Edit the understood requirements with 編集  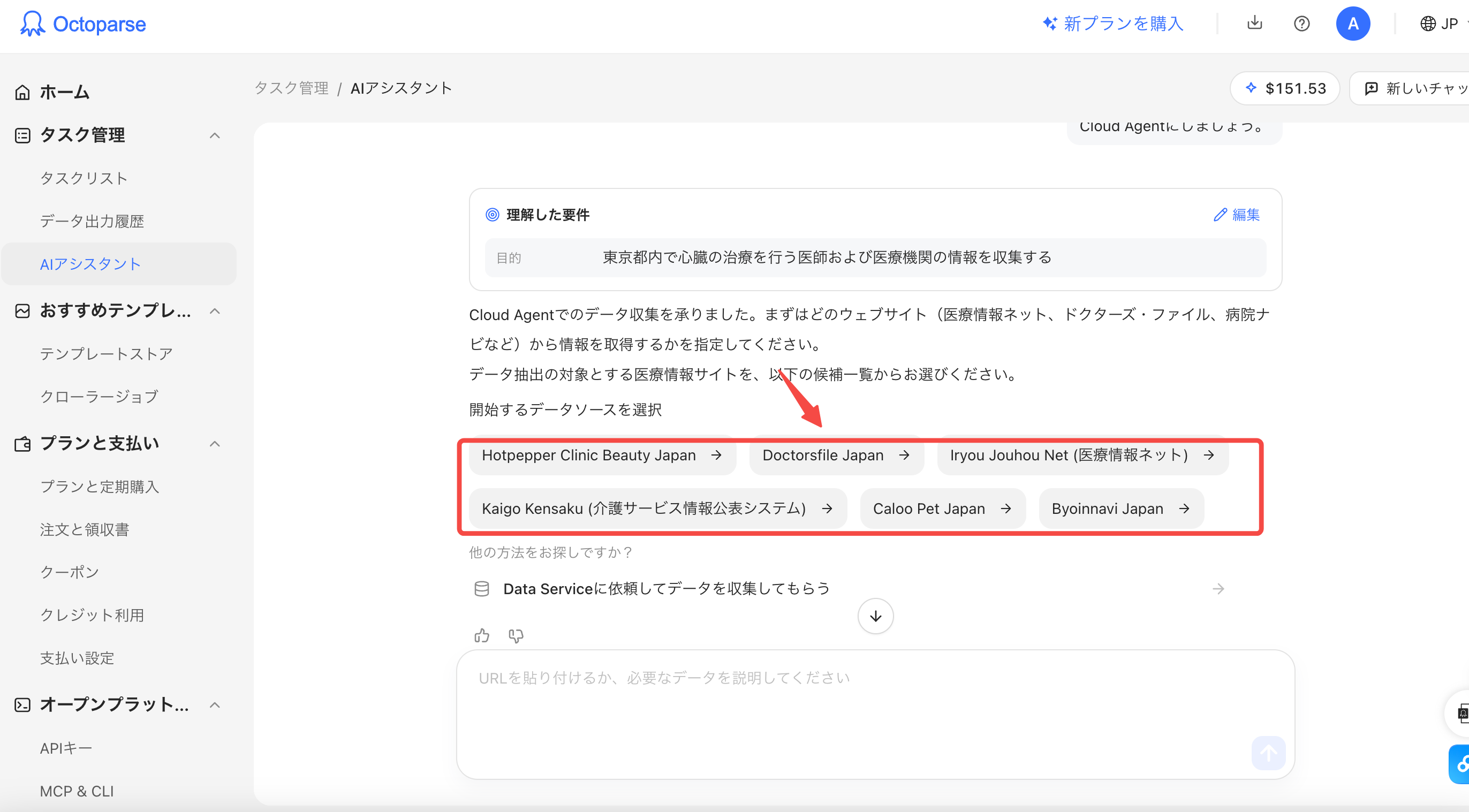pyautogui.click(x=1236, y=215)
